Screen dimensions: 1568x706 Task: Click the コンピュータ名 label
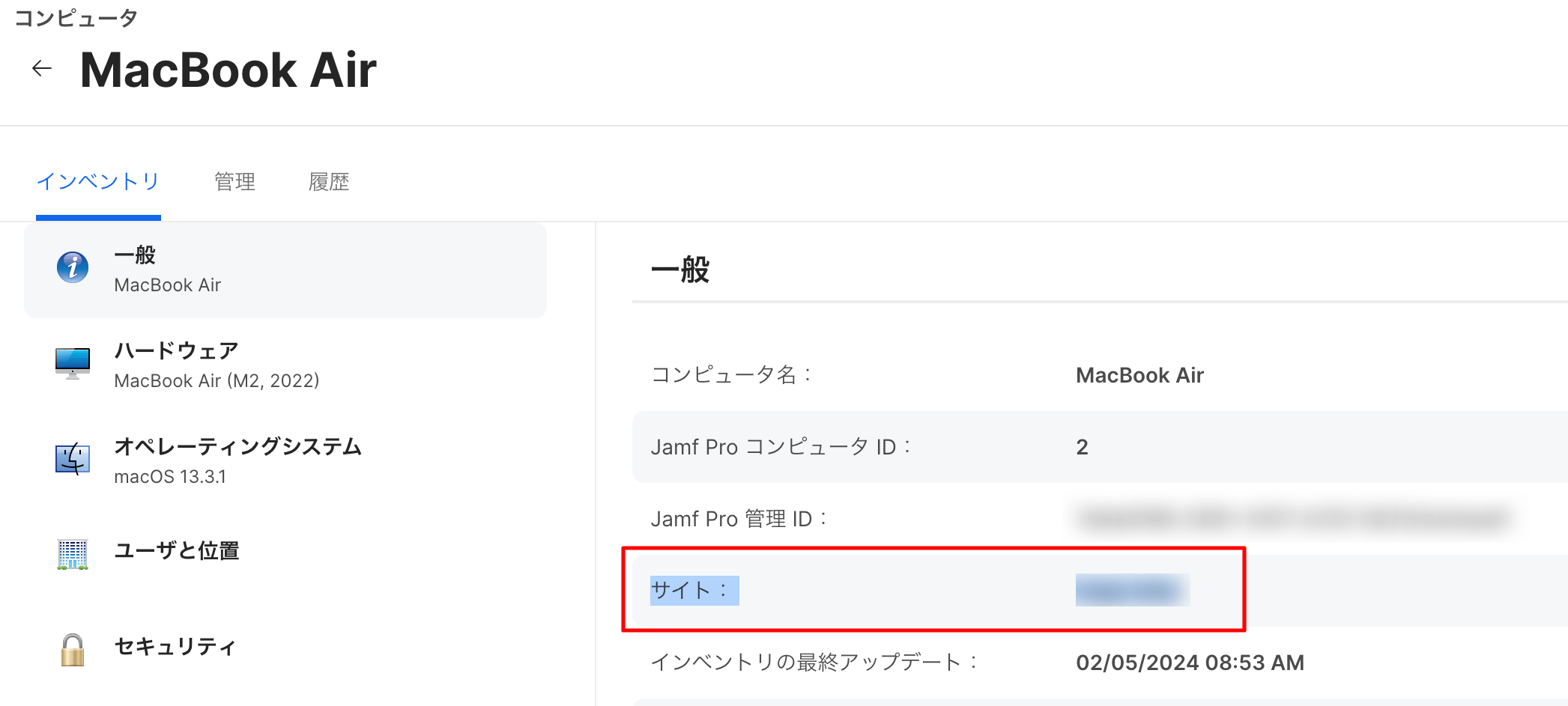732,374
